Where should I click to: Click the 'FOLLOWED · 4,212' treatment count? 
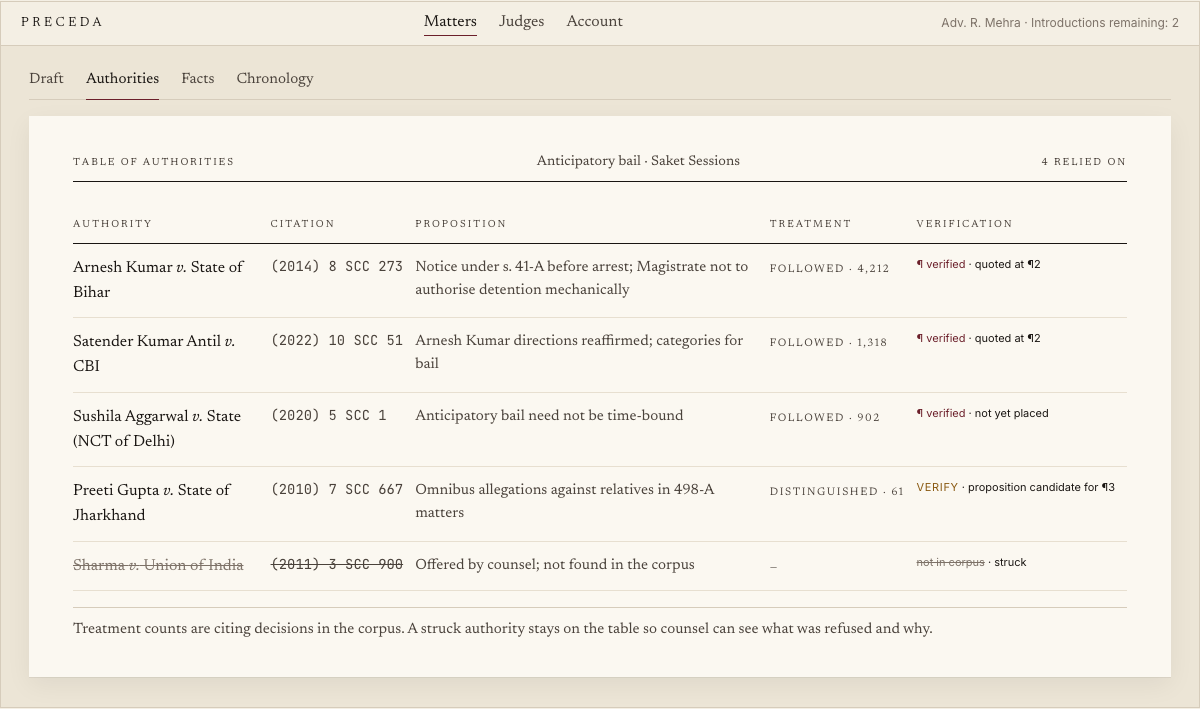pos(829,268)
